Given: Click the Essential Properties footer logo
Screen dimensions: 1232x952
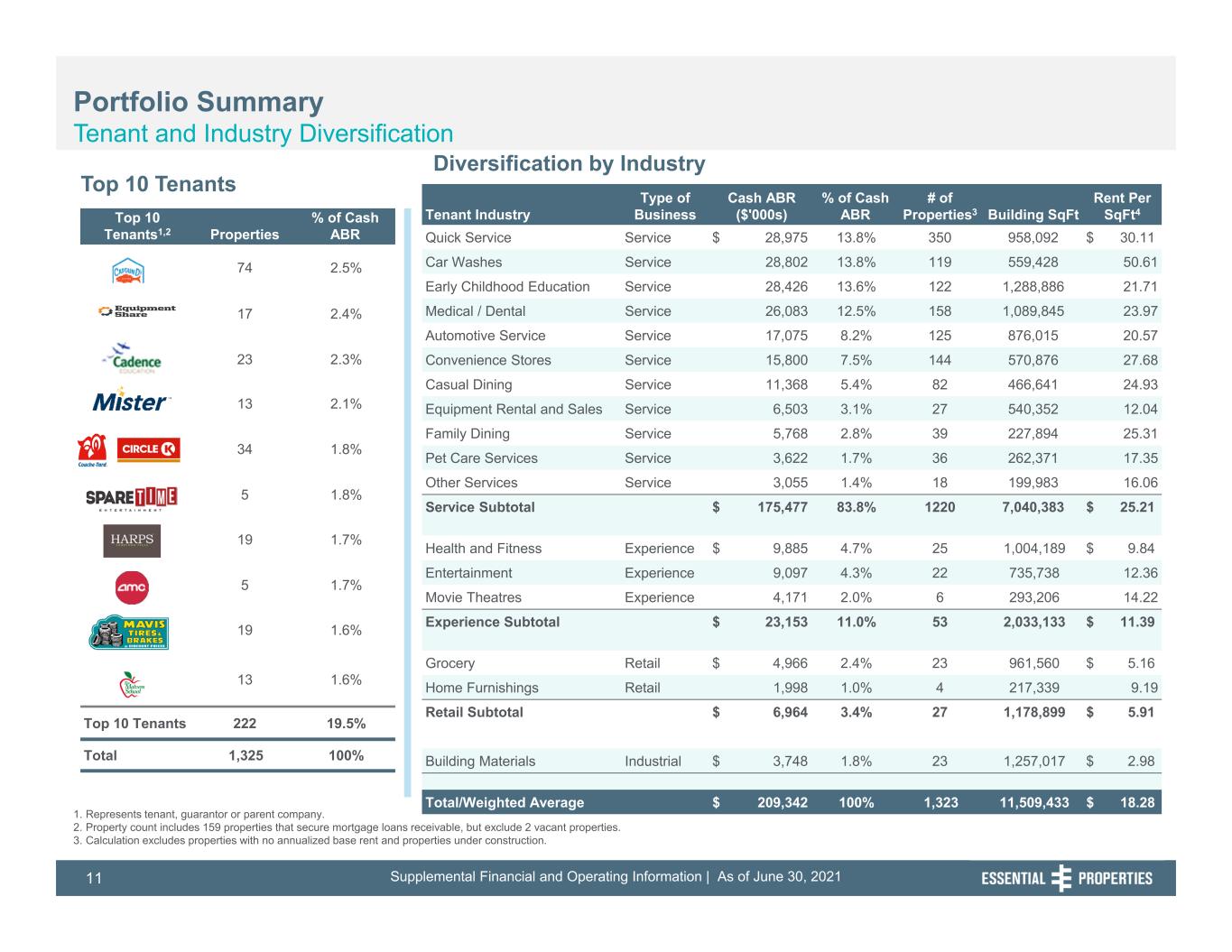Looking at the screenshot, I should [1067, 878].
